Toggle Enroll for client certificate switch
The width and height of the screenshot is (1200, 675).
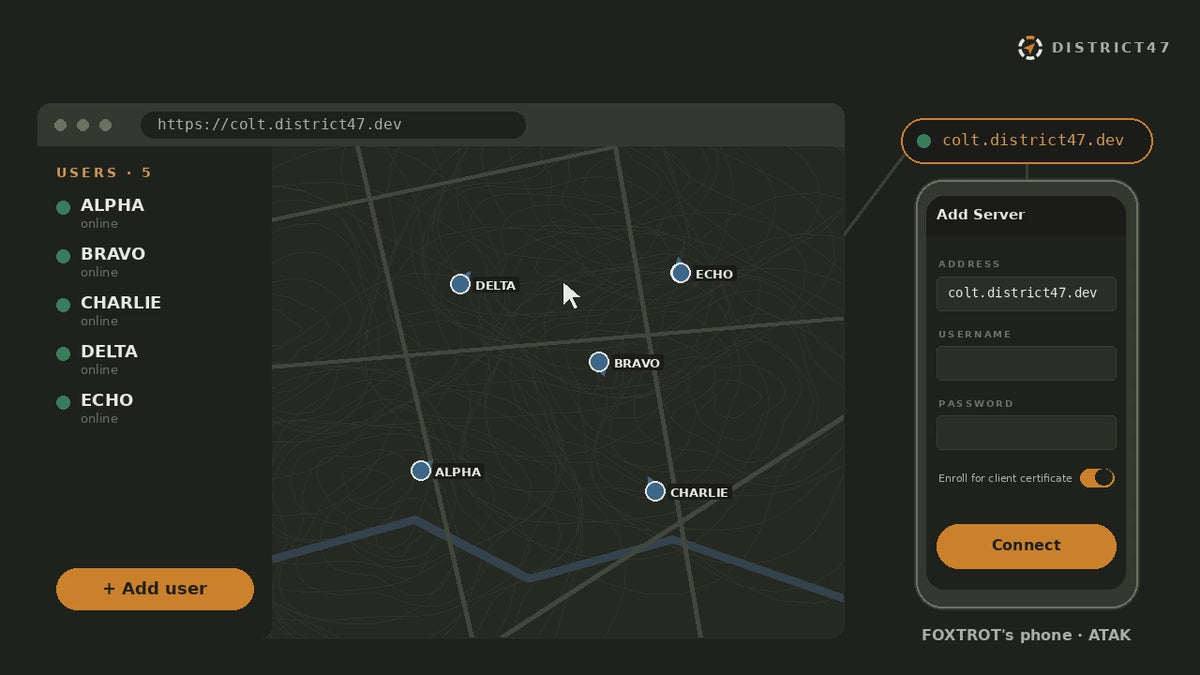point(1097,478)
